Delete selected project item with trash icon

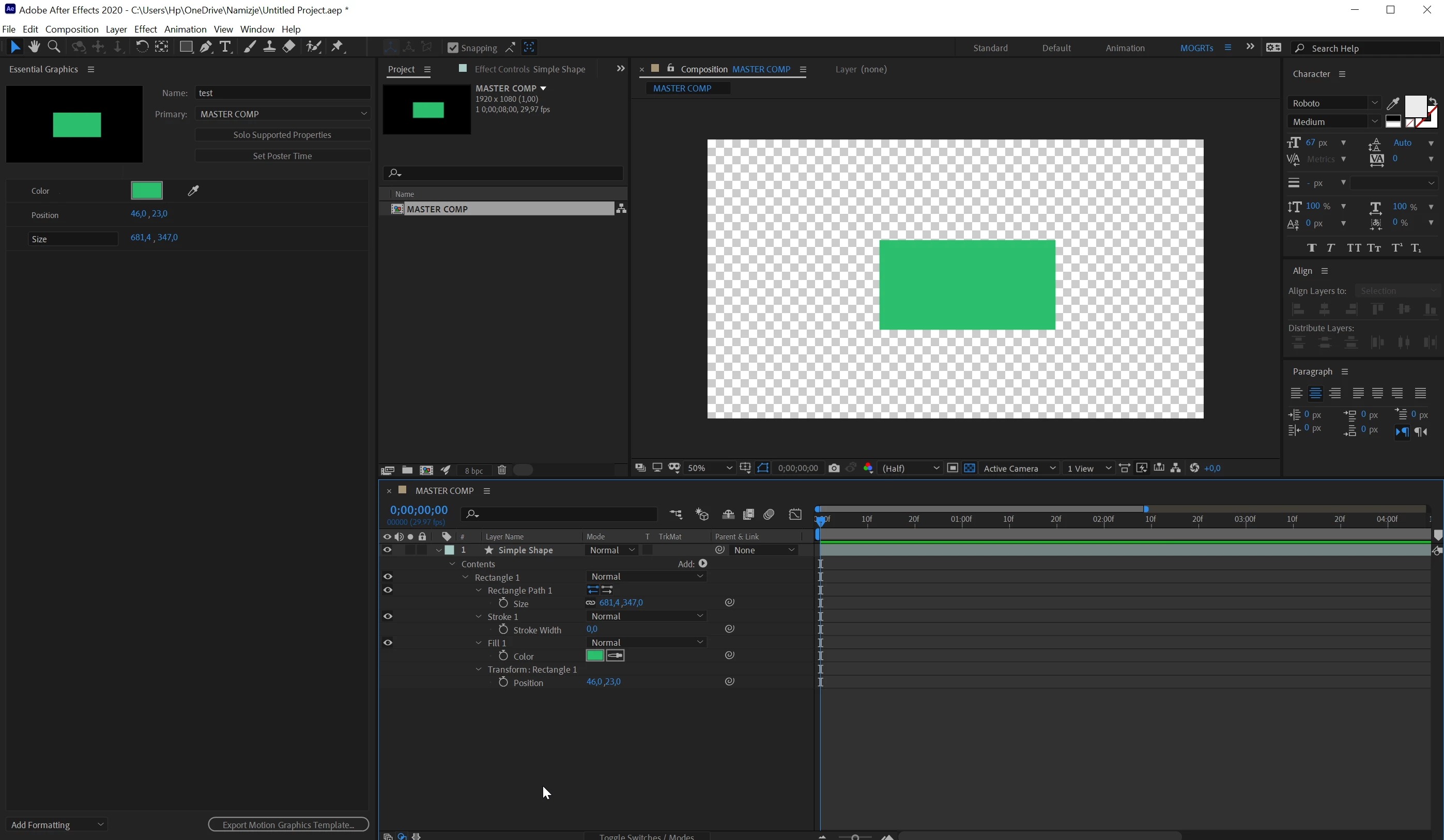coord(502,470)
